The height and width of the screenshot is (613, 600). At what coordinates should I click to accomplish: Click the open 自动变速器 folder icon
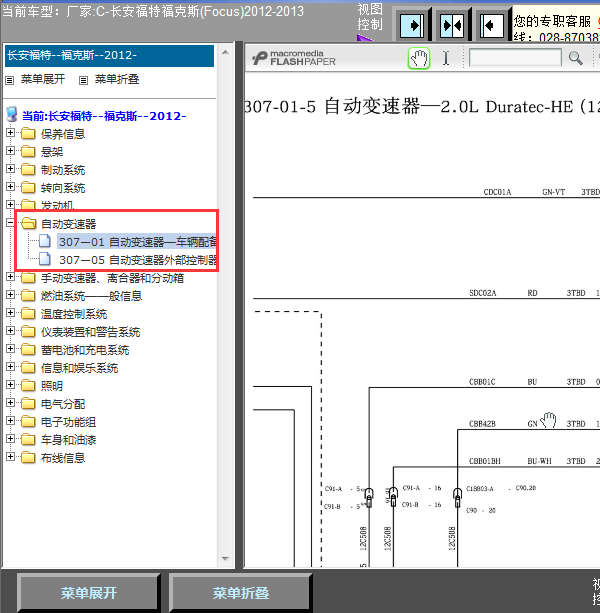[x=29, y=224]
